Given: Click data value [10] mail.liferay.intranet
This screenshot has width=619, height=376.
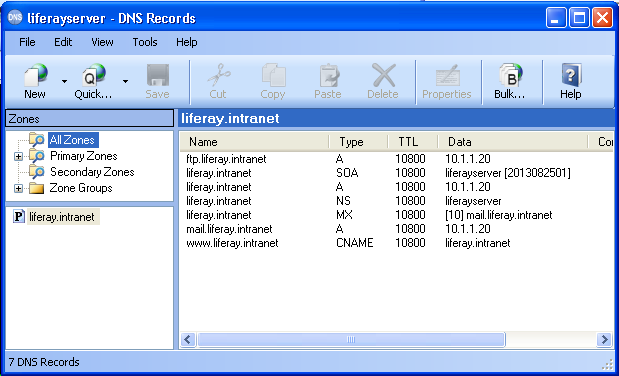Looking at the screenshot, I should point(499,215).
